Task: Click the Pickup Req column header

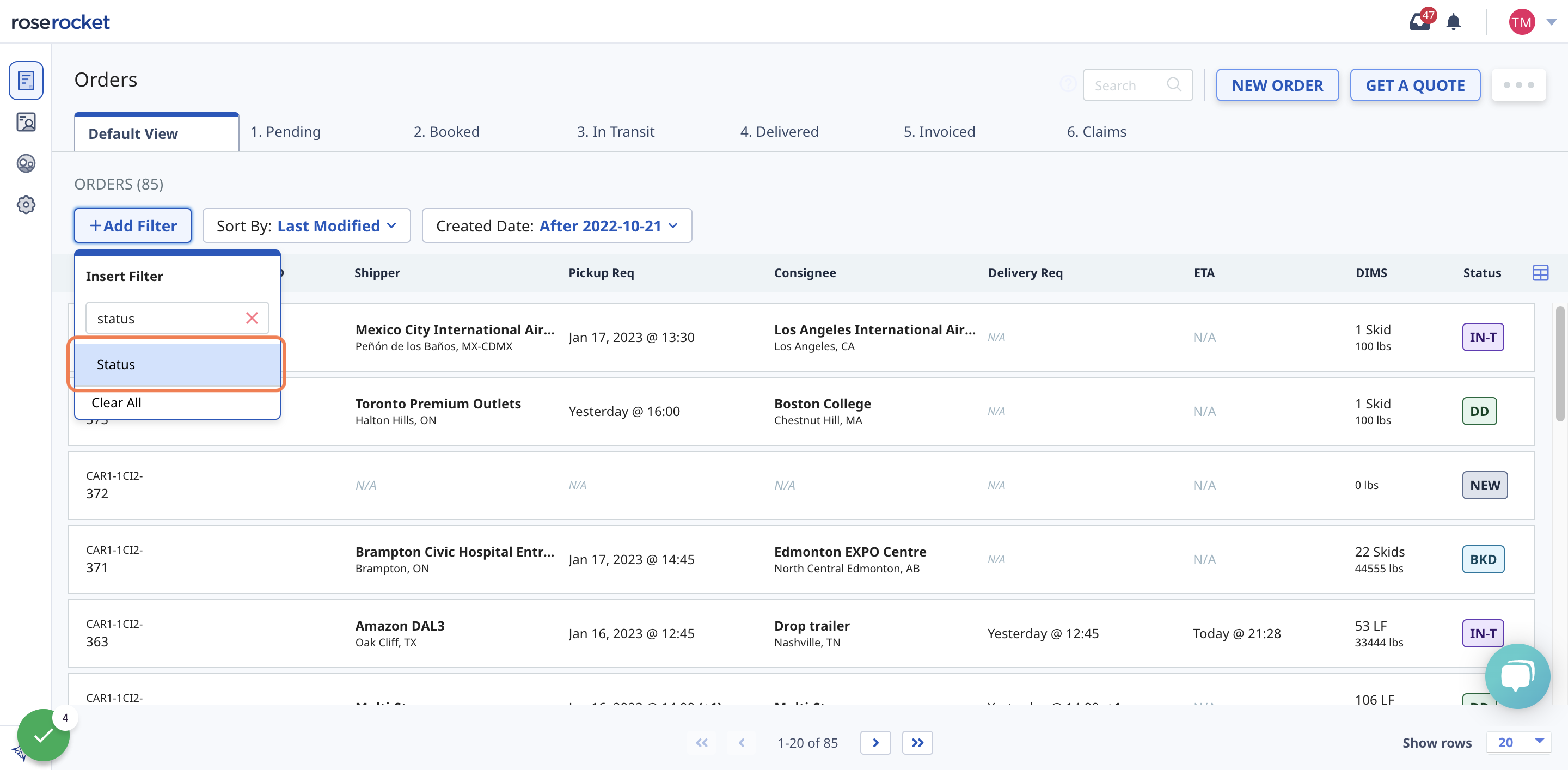Action: [601, 273]
